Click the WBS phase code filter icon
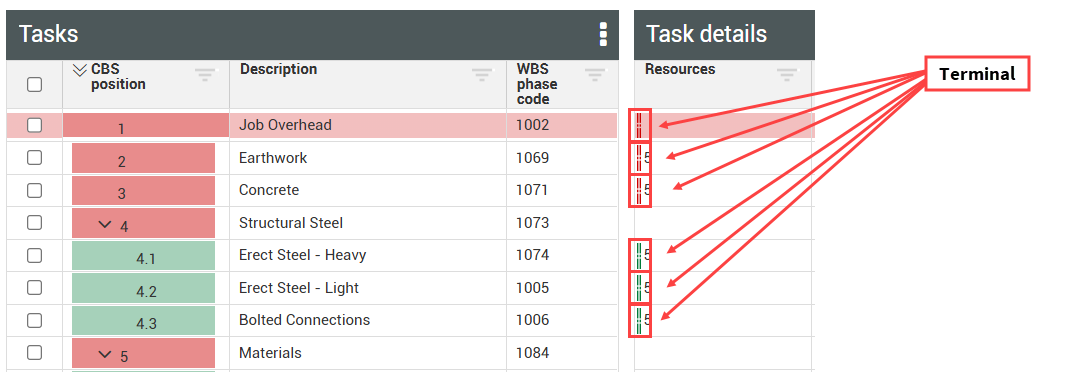This screenshot has height=372, width=1087. coord(595,74)
